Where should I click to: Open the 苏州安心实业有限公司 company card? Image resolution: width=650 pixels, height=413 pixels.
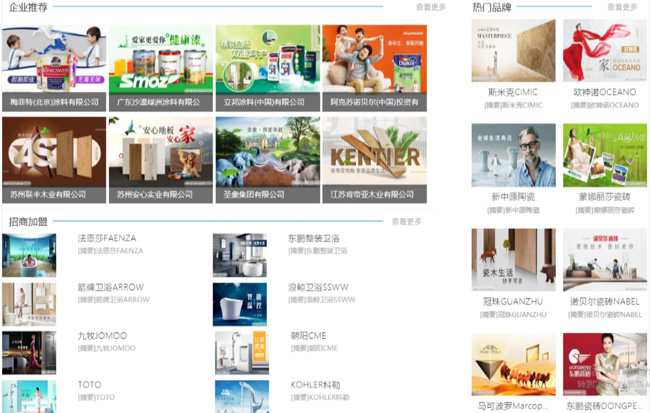point(161,160)
